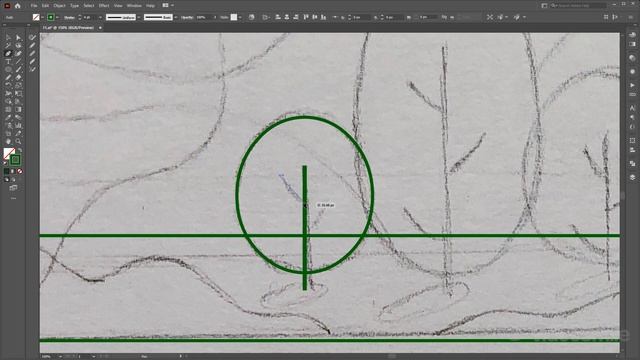Open variable width profile dropdown
The height and width of the screenshot is (360, 640).
[138, 17]
